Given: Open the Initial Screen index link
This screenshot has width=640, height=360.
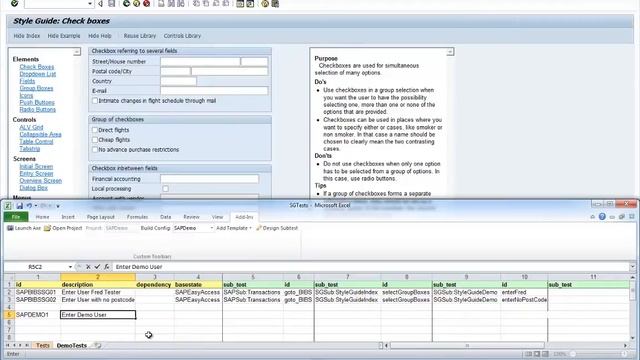Looking at the screenshot, I should tap(36, 167).
